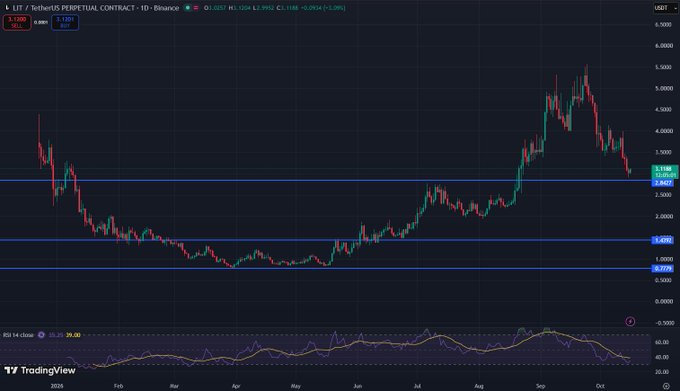Click the RSI 14 close indicator legend

pyautogui.click(x=18, y=335)
